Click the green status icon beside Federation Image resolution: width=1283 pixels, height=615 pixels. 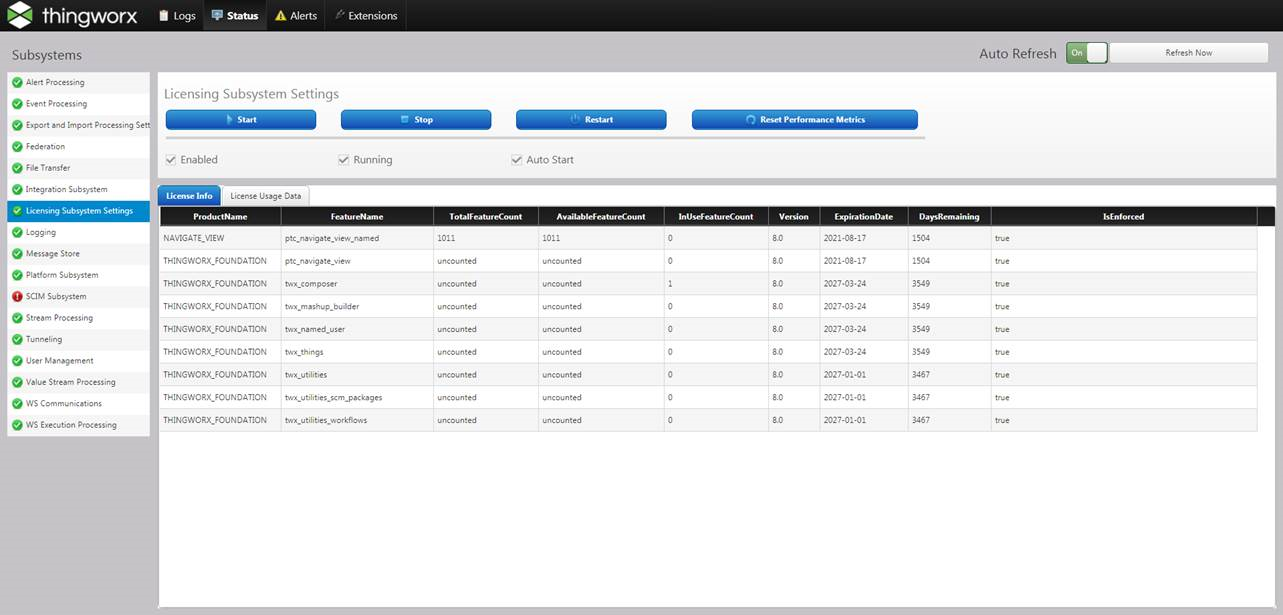pos(17,147)
